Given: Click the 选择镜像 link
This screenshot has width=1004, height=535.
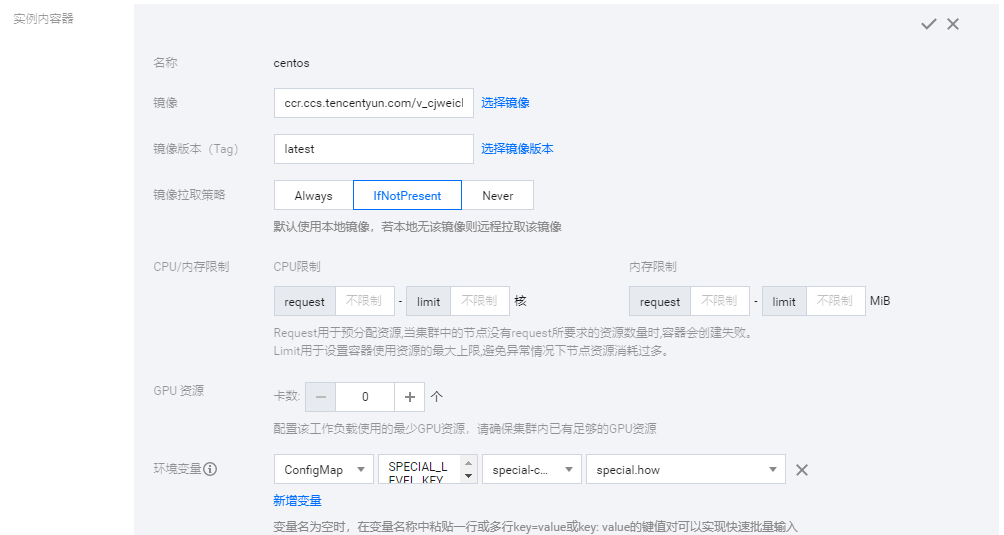Looking at the screenshot, I should coord(505,103).
